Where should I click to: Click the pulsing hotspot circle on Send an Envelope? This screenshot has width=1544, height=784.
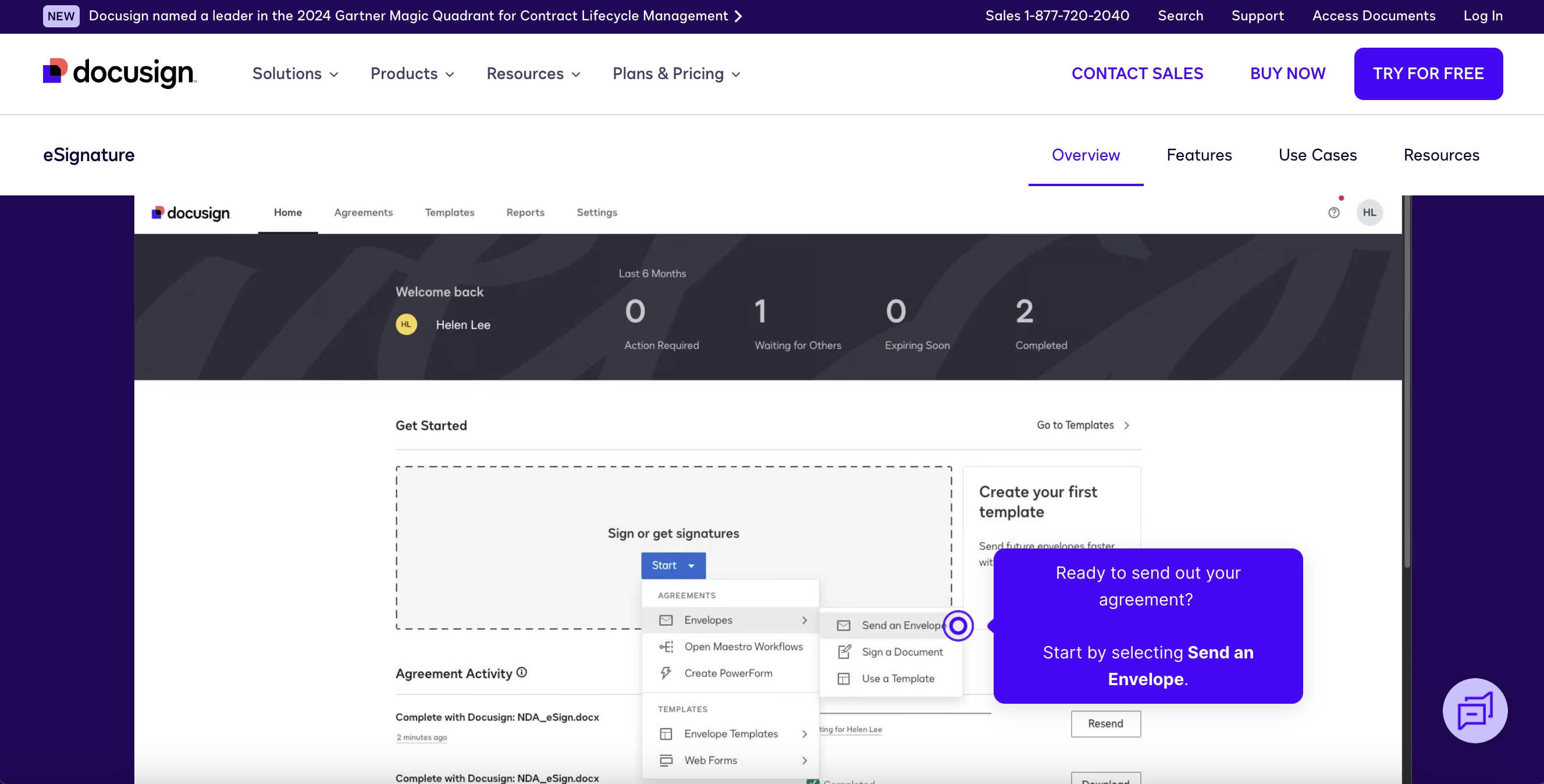[x=958, y=625]
